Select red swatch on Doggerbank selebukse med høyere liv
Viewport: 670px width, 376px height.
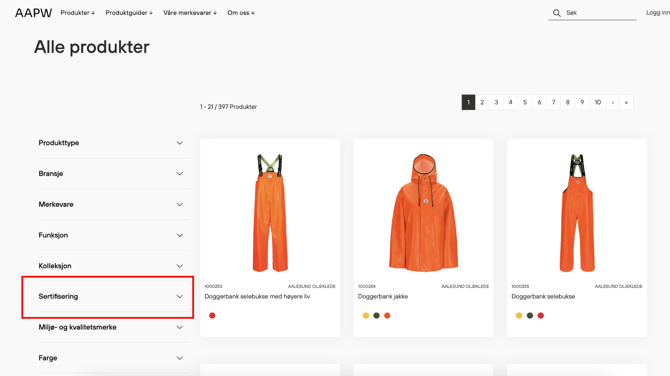(212, 316)
